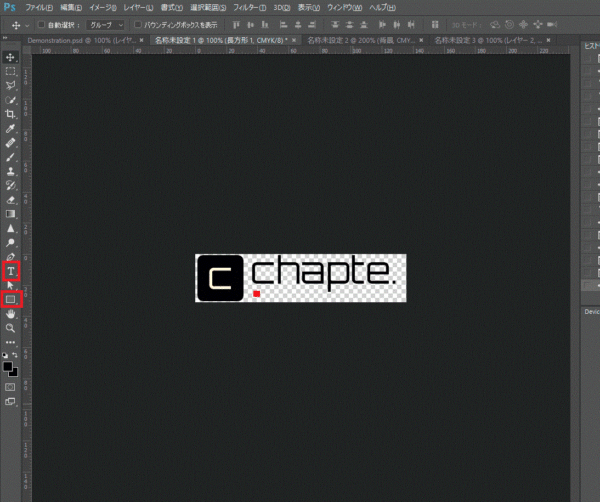The width and height of the screenshot is (600, 502).
Task: Align vertical centers in options bar
Action: (251, 25)
